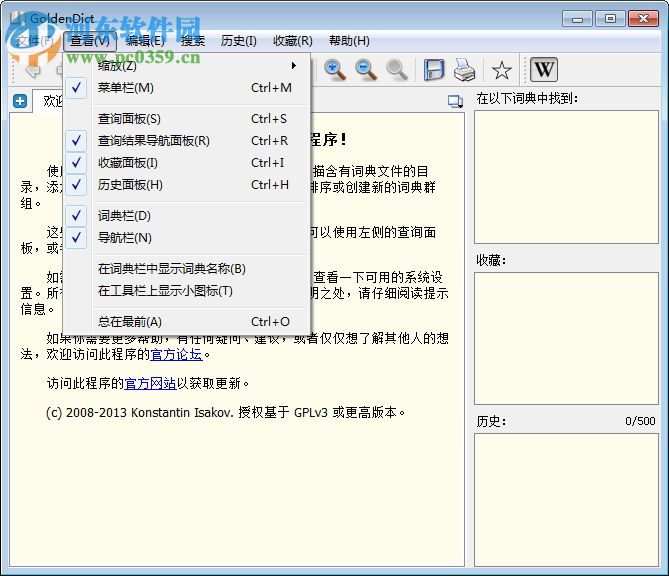The height and width of the screenshot is (576, 669).
Task: Toggle 收藏面板(I) visibility
Action: click(x=186, y=163)
